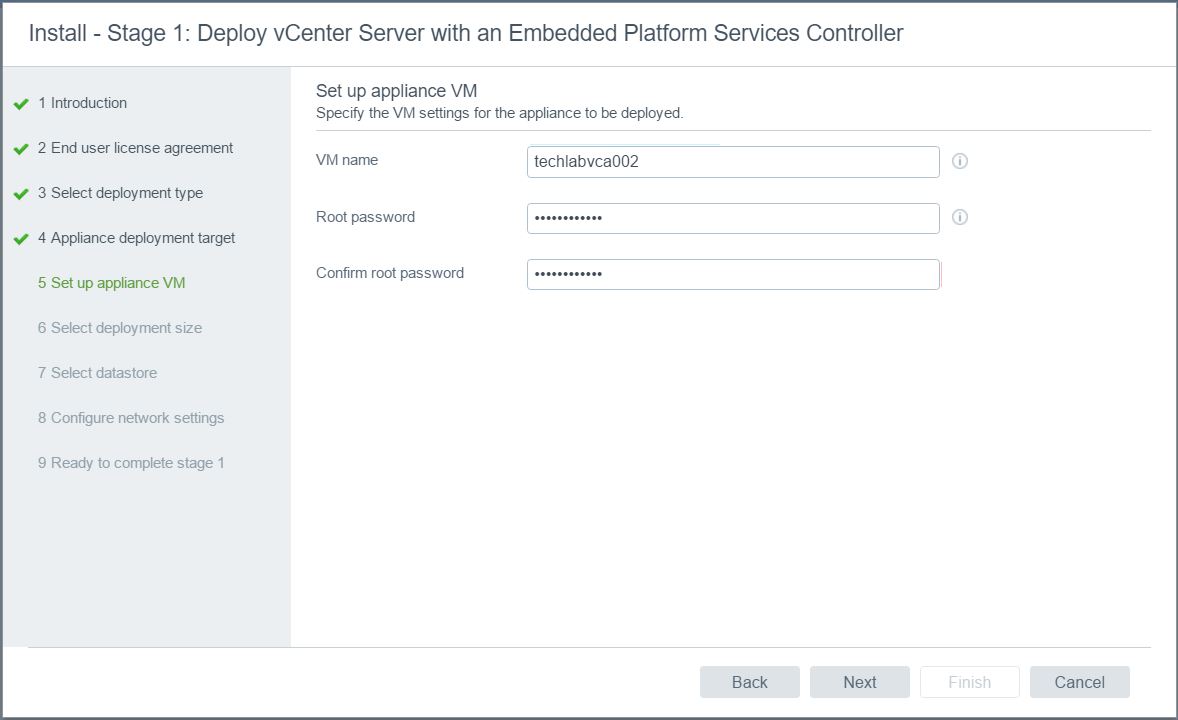Image resolution: width=1178 pixels, height=720 pixels.
Task: Click the checkmark beside End user license agreement
Action: [21, 149]
